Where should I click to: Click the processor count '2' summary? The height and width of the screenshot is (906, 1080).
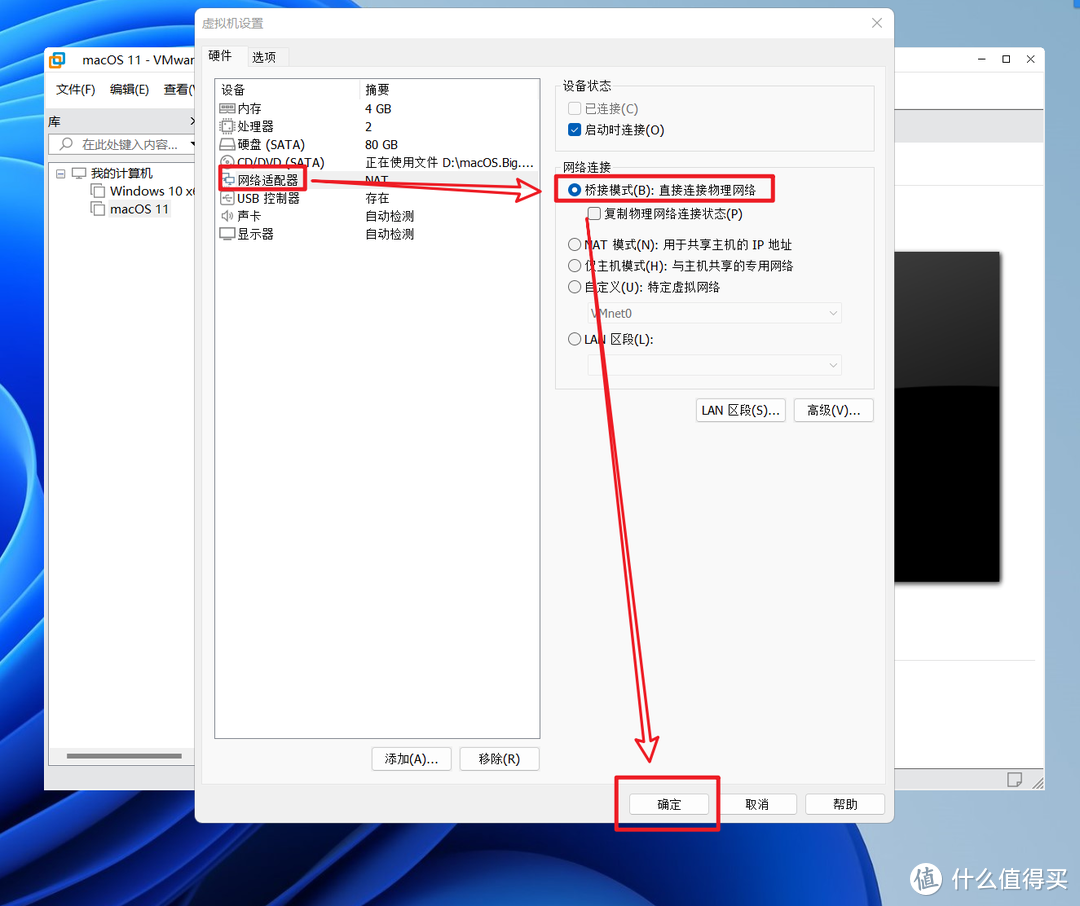[368, 127]
